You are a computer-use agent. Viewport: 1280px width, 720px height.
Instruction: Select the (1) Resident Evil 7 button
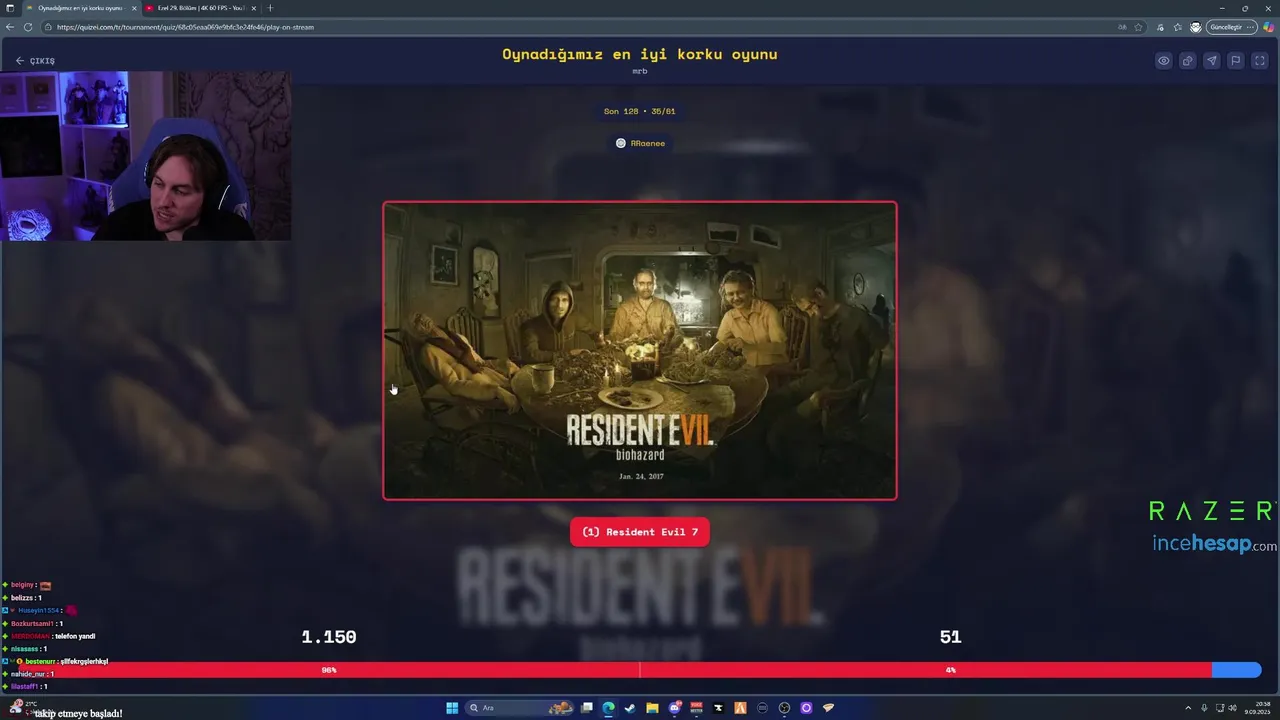pos(640,532)
